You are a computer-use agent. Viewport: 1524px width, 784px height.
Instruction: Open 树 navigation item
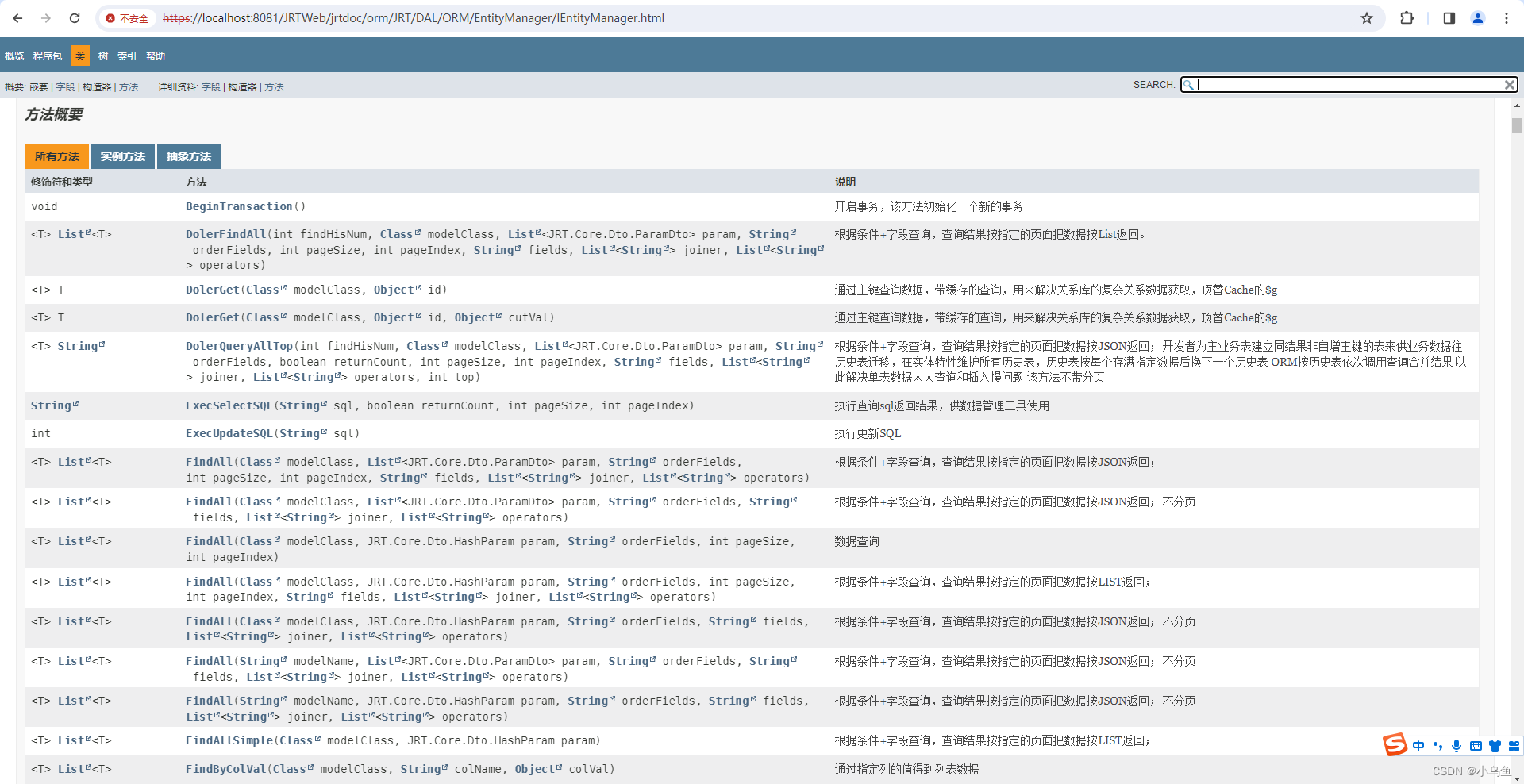(103, 56)
